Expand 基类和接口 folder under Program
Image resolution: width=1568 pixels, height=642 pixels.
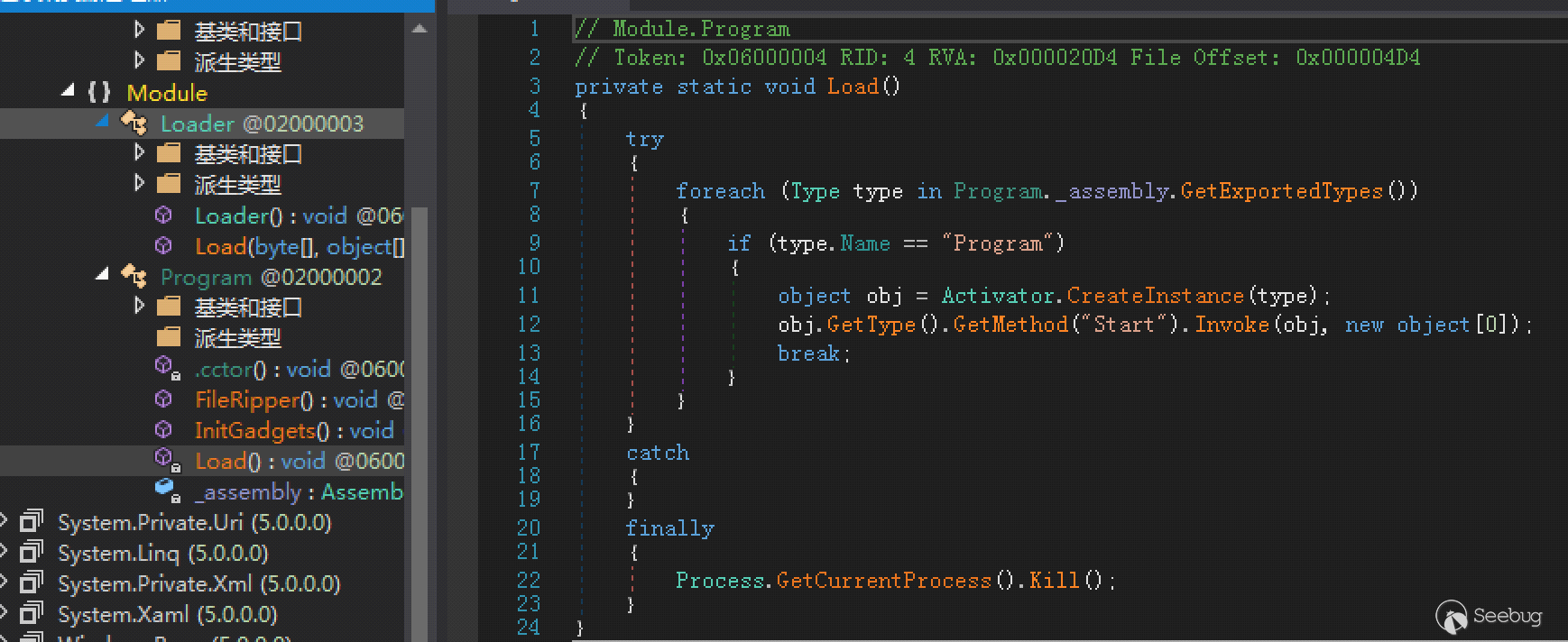[x=139, y=307]
